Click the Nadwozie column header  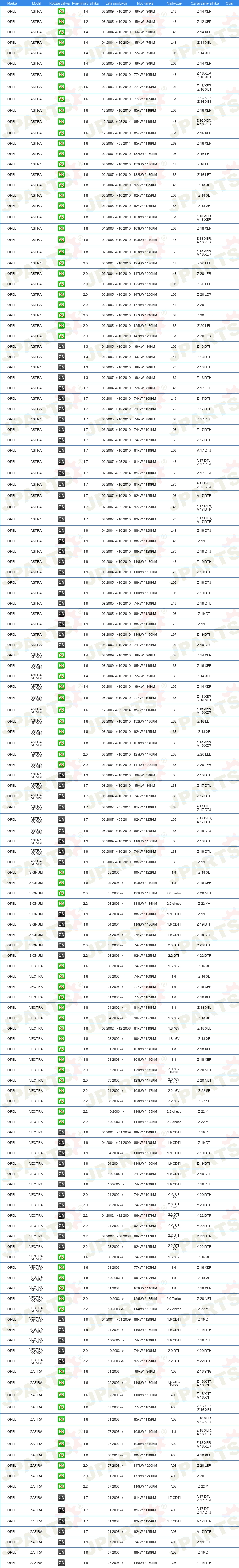tap(173, 3)
